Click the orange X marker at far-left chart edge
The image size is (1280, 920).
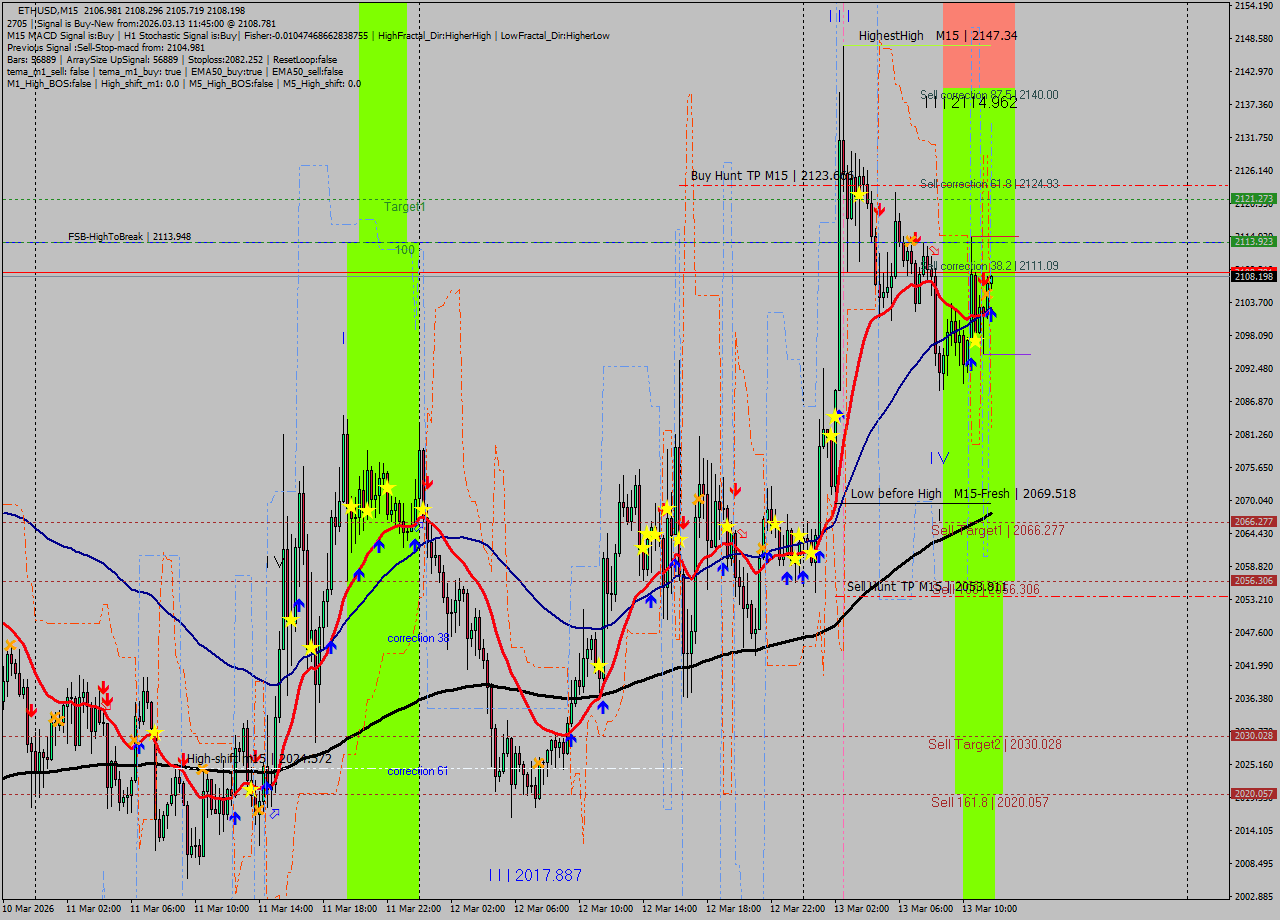click(11, 646)
